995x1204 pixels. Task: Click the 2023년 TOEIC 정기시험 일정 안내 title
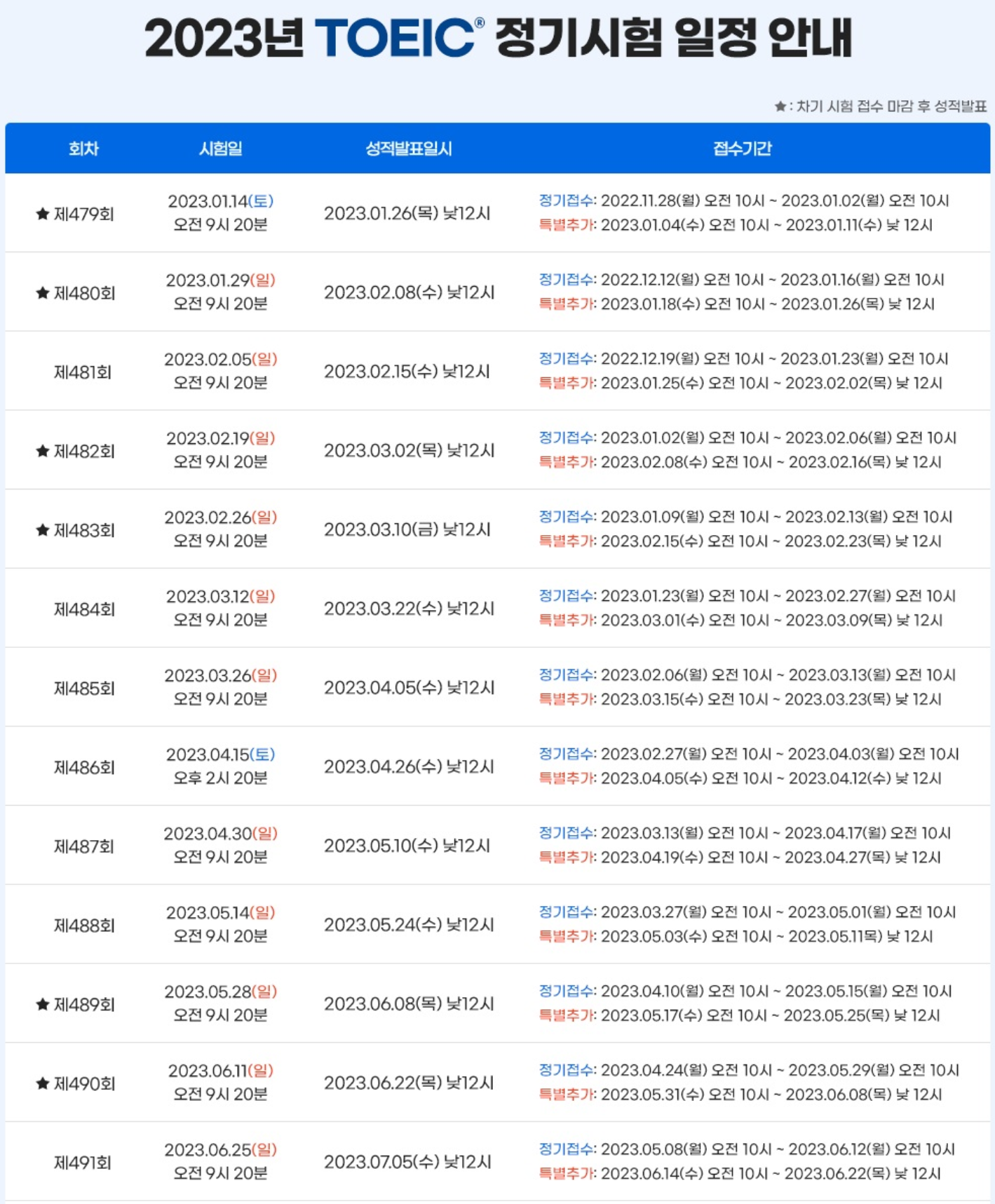pos(499,37)
